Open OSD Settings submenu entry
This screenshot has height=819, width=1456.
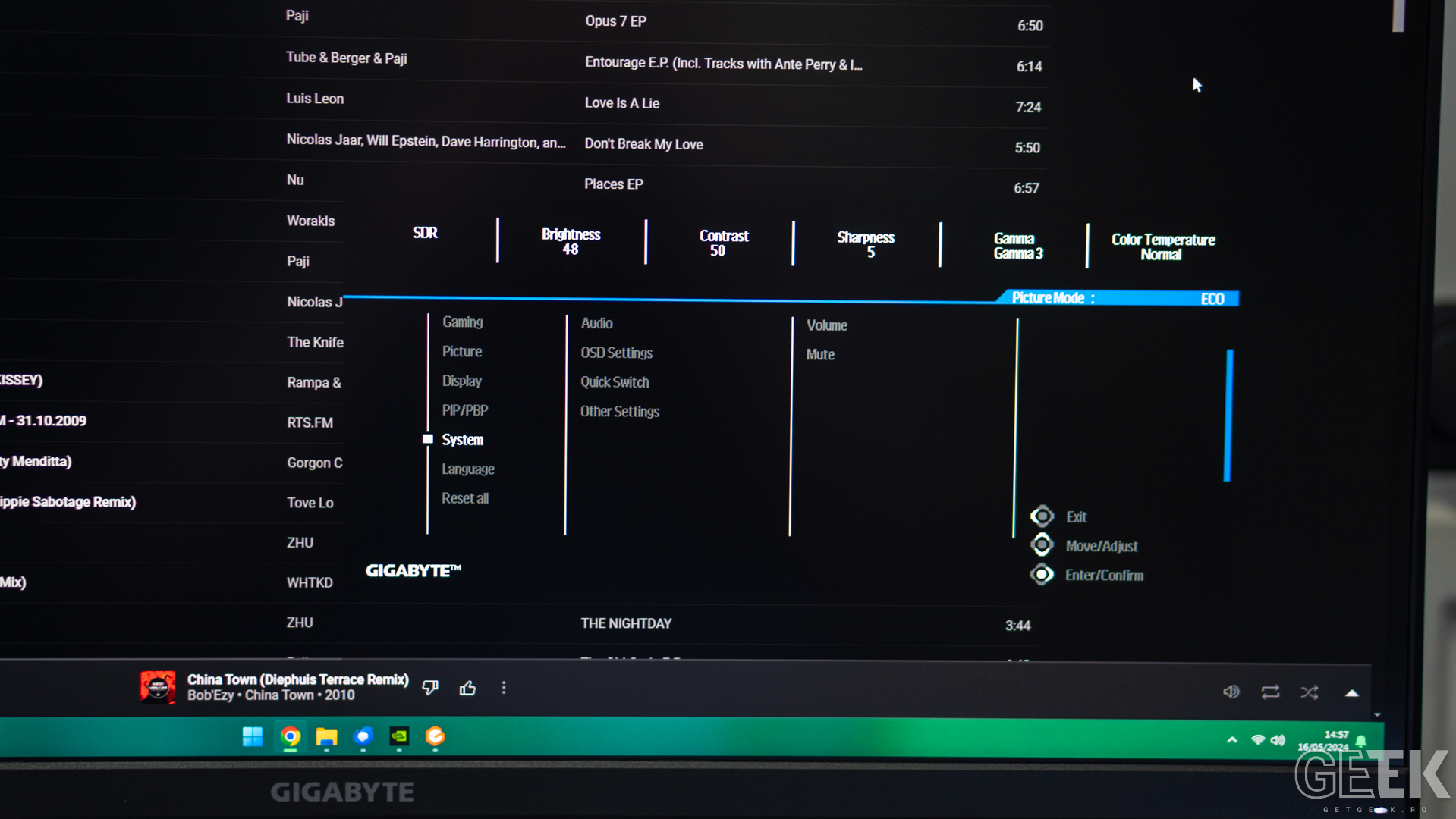click(617, 353)
